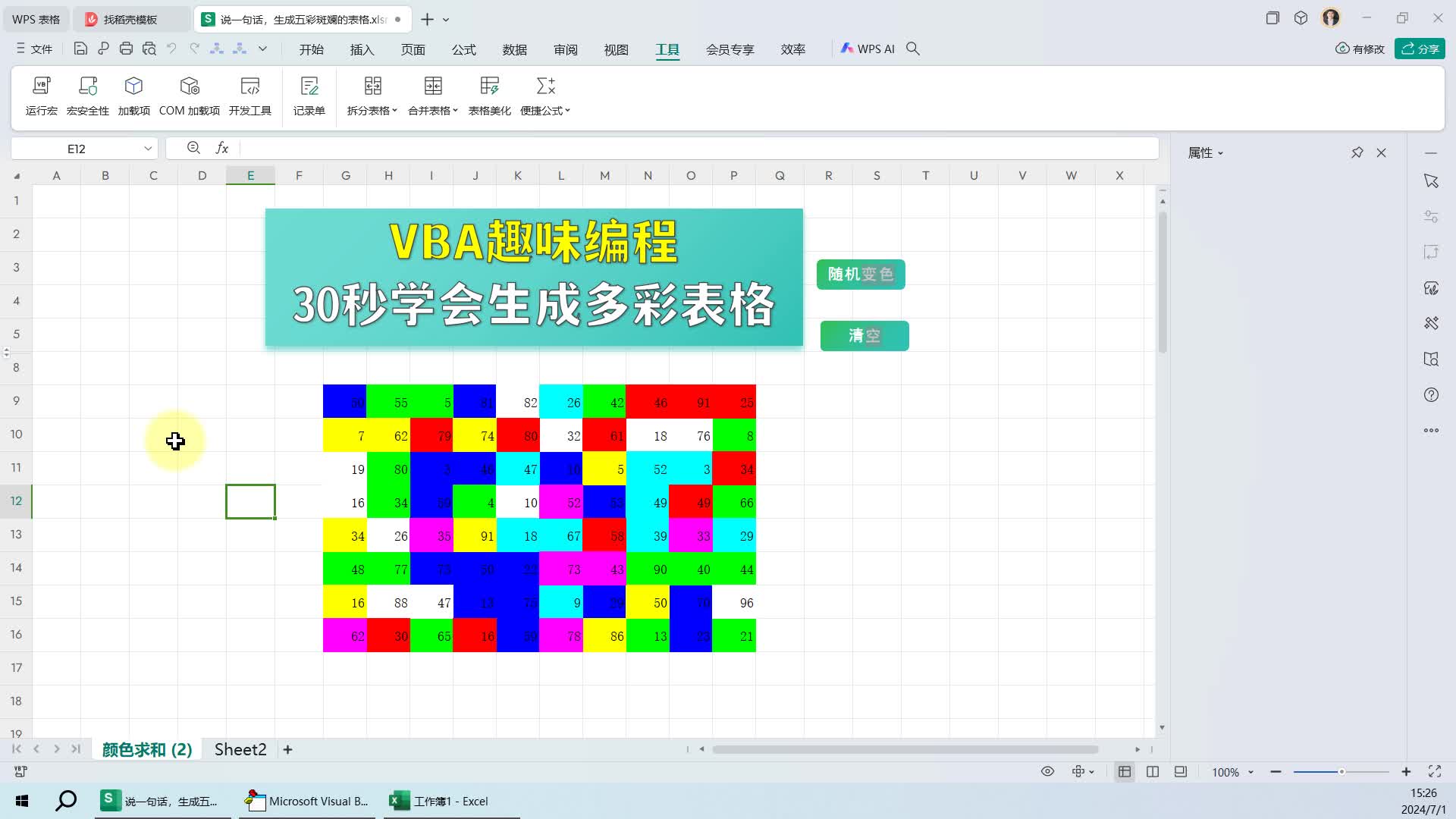
Task: Toggle eye protection mode in status bar
Action: click(x=1047, y=771)
